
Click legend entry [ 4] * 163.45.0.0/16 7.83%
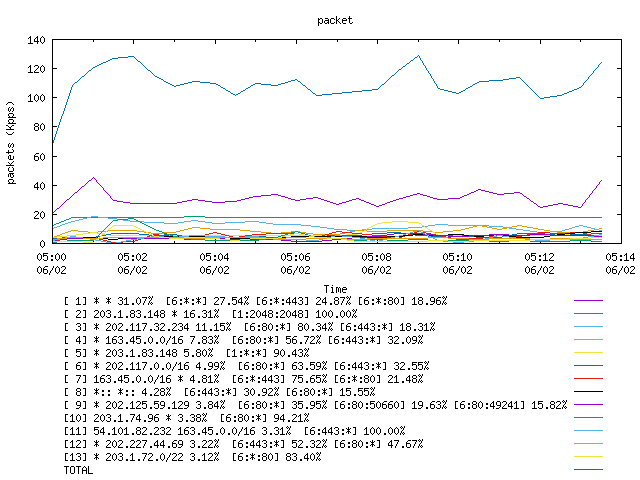point(244,340)
